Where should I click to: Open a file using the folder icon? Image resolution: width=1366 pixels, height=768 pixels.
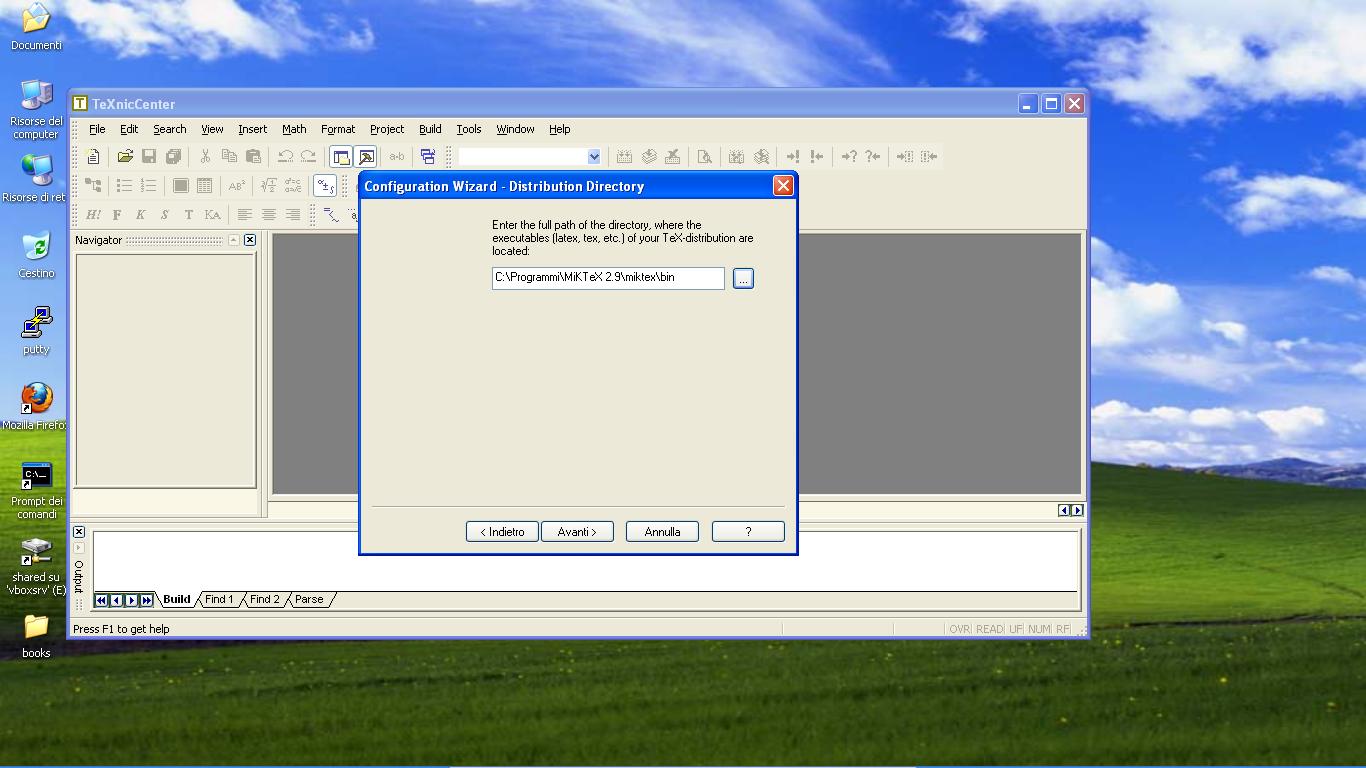125,156
